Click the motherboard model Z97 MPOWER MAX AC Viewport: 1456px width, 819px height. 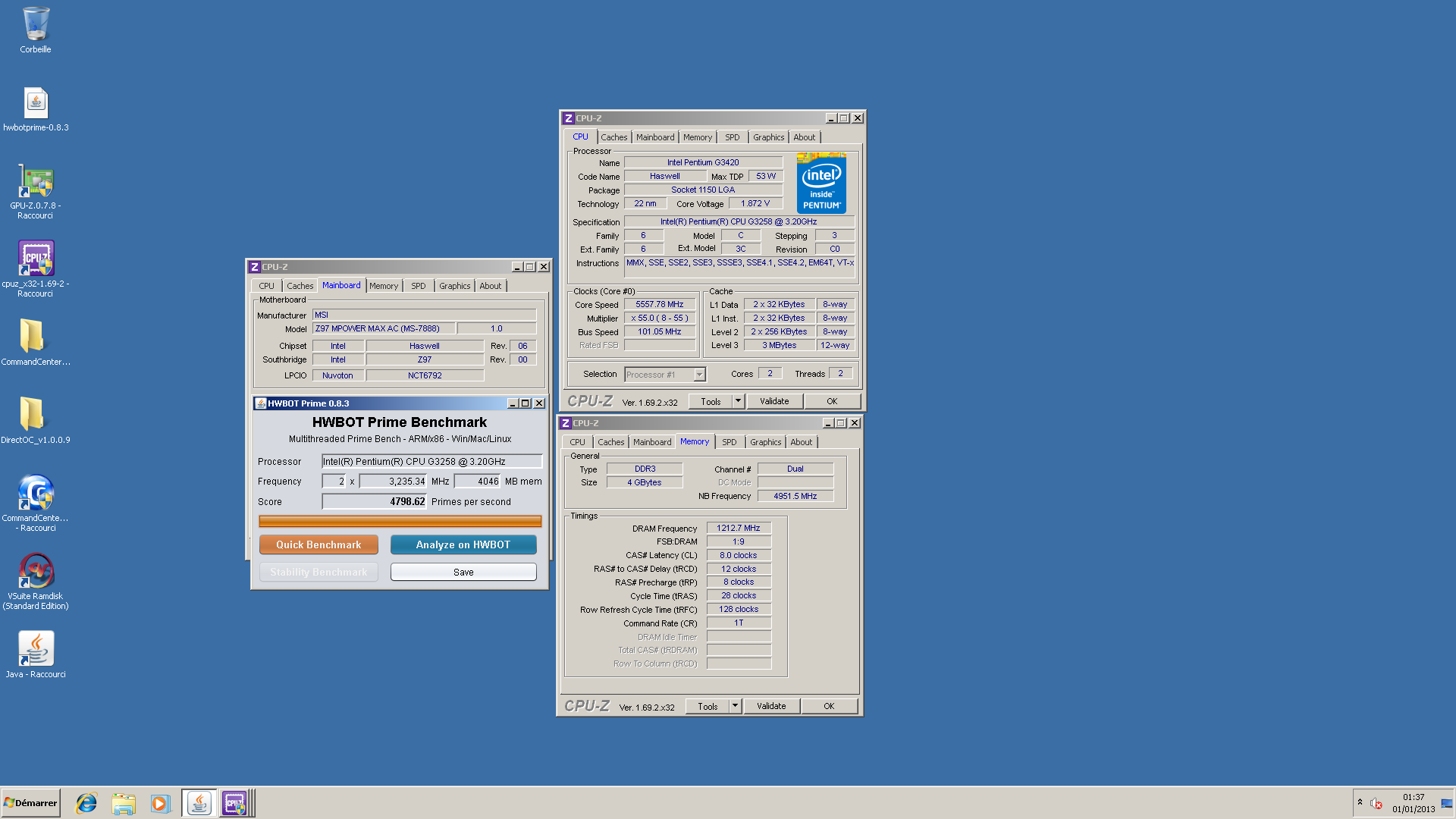click(x=384, y=328)
